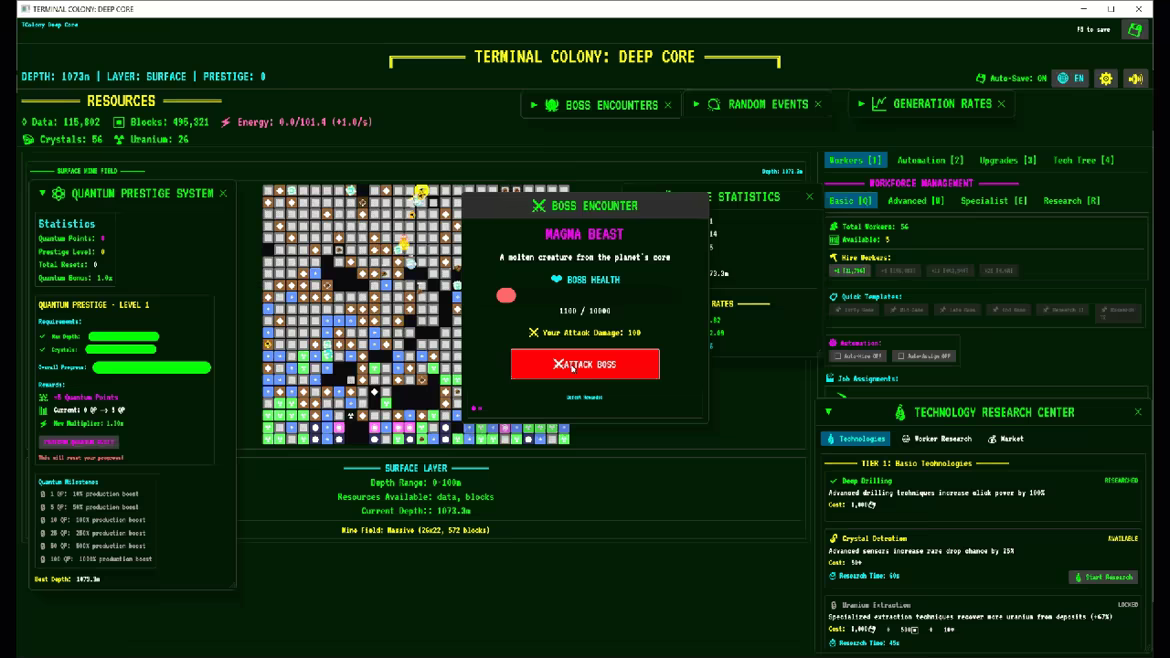Click the Blocks cube icon in Resources
Screen dimensions: 1170x658
click(119, 122)
